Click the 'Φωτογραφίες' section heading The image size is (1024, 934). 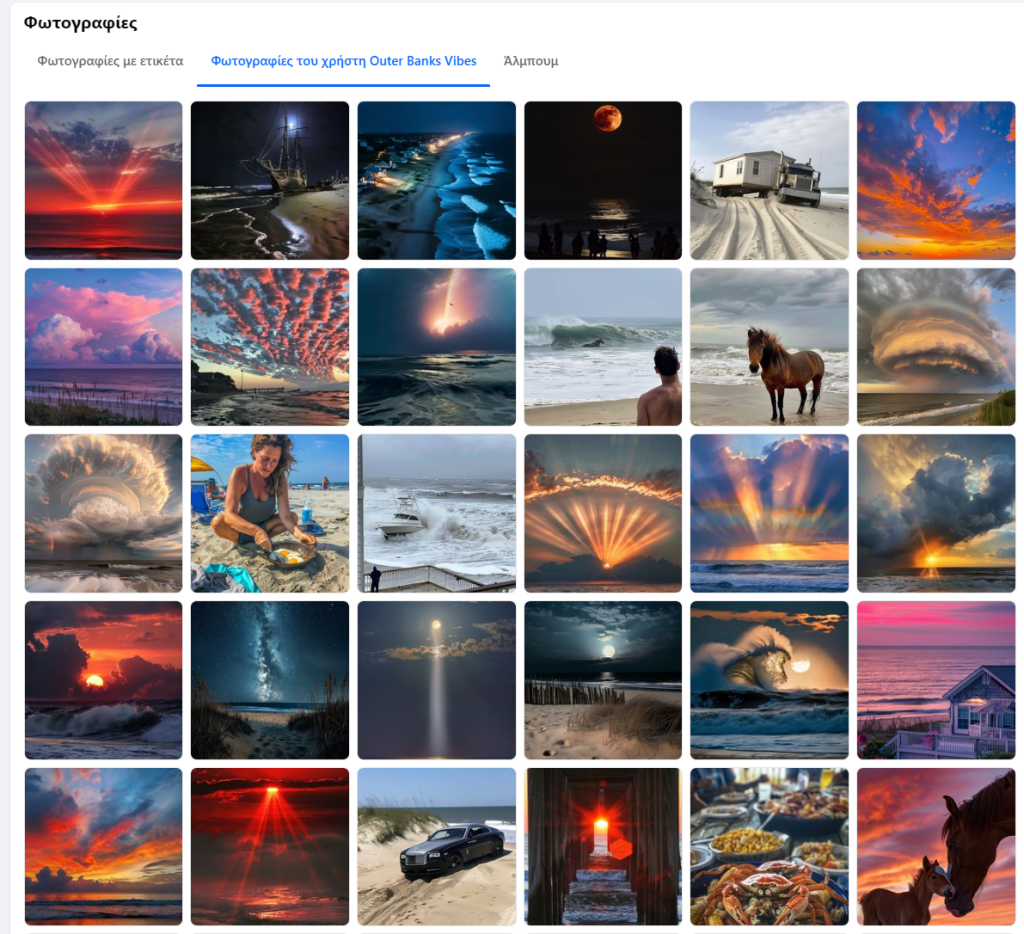[80, 23]
